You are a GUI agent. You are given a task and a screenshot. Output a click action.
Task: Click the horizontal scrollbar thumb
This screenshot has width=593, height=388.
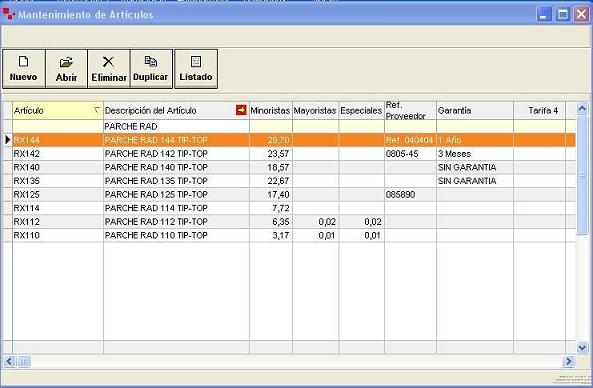pos(23,361)
